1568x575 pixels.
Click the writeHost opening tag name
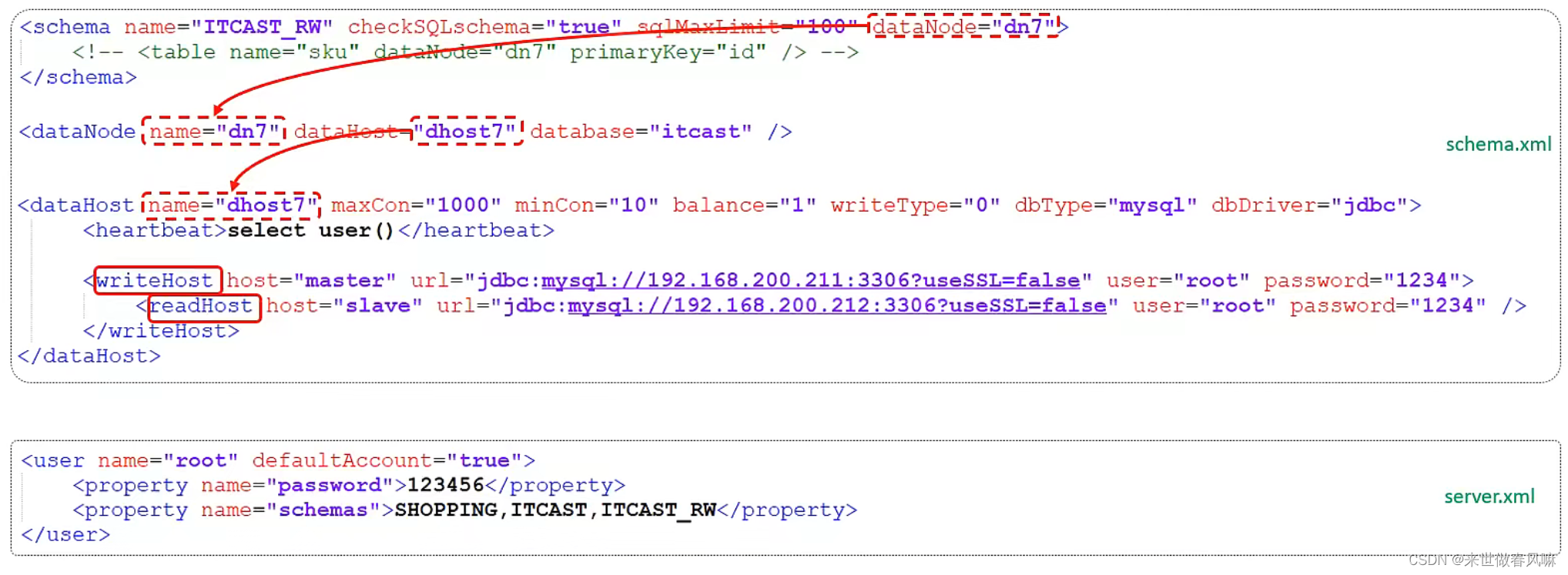tap(154, 281)
